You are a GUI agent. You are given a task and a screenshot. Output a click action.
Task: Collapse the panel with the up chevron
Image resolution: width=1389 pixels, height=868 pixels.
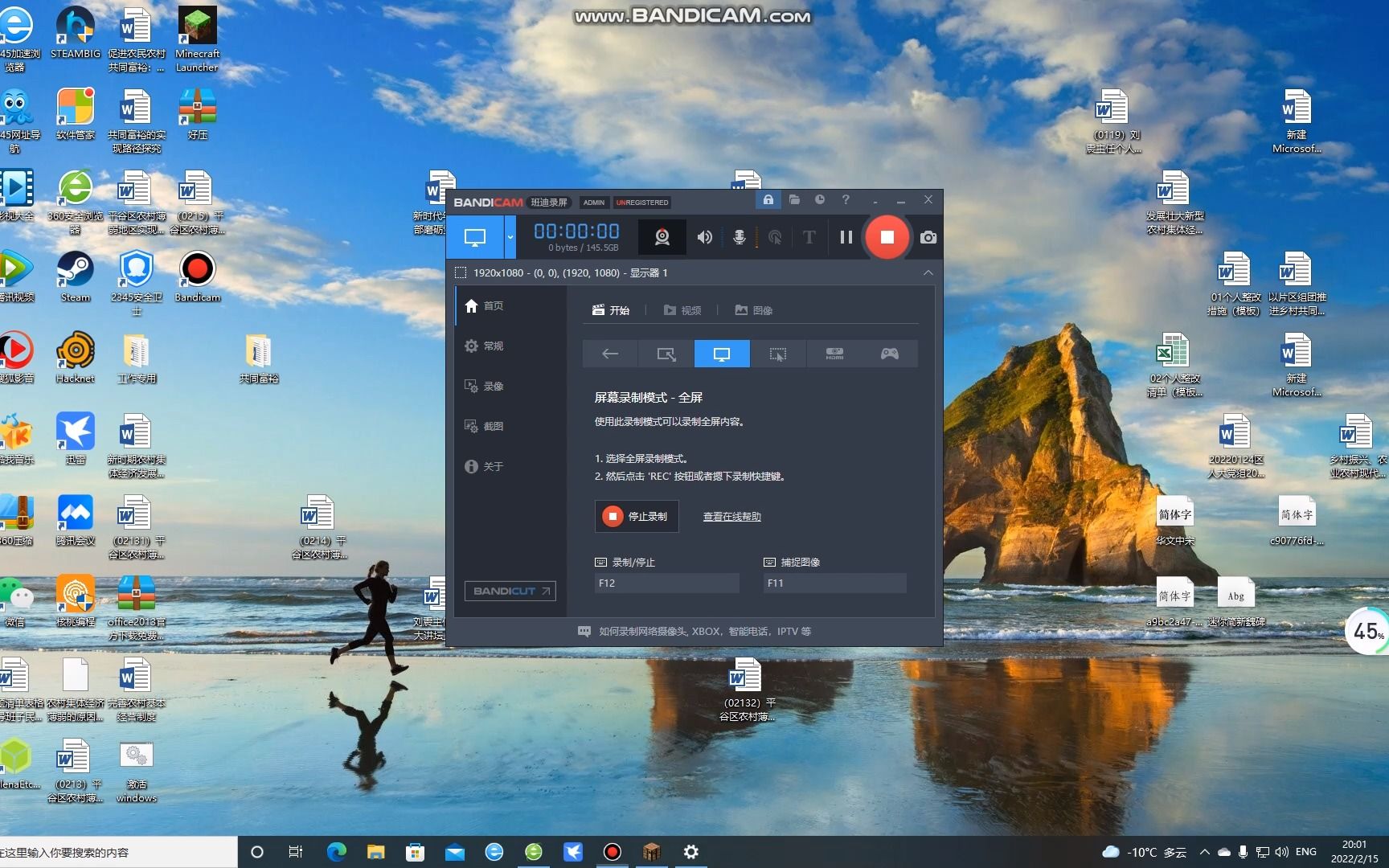[928, 273]
